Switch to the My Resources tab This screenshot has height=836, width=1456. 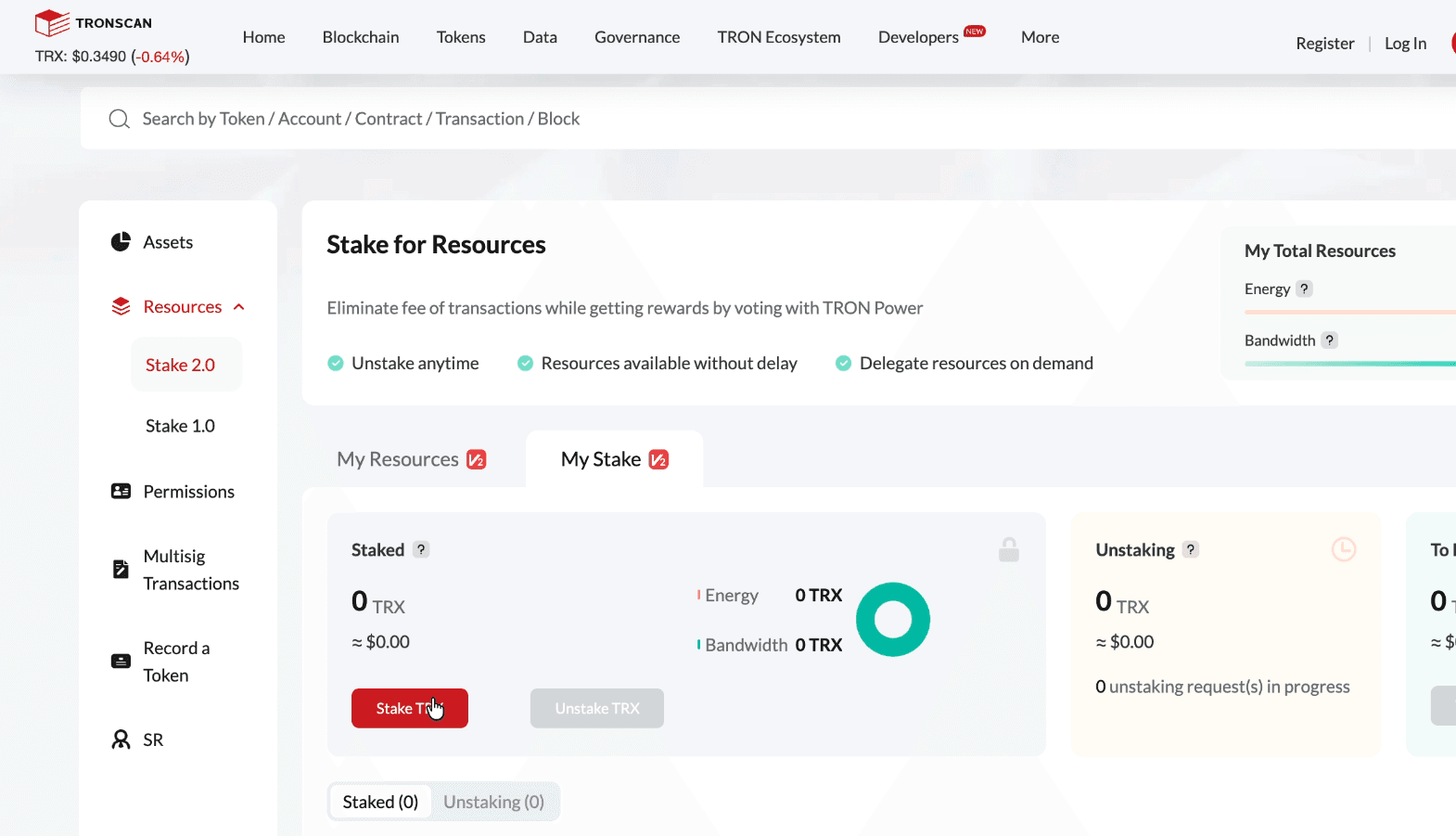click(412, 459)
